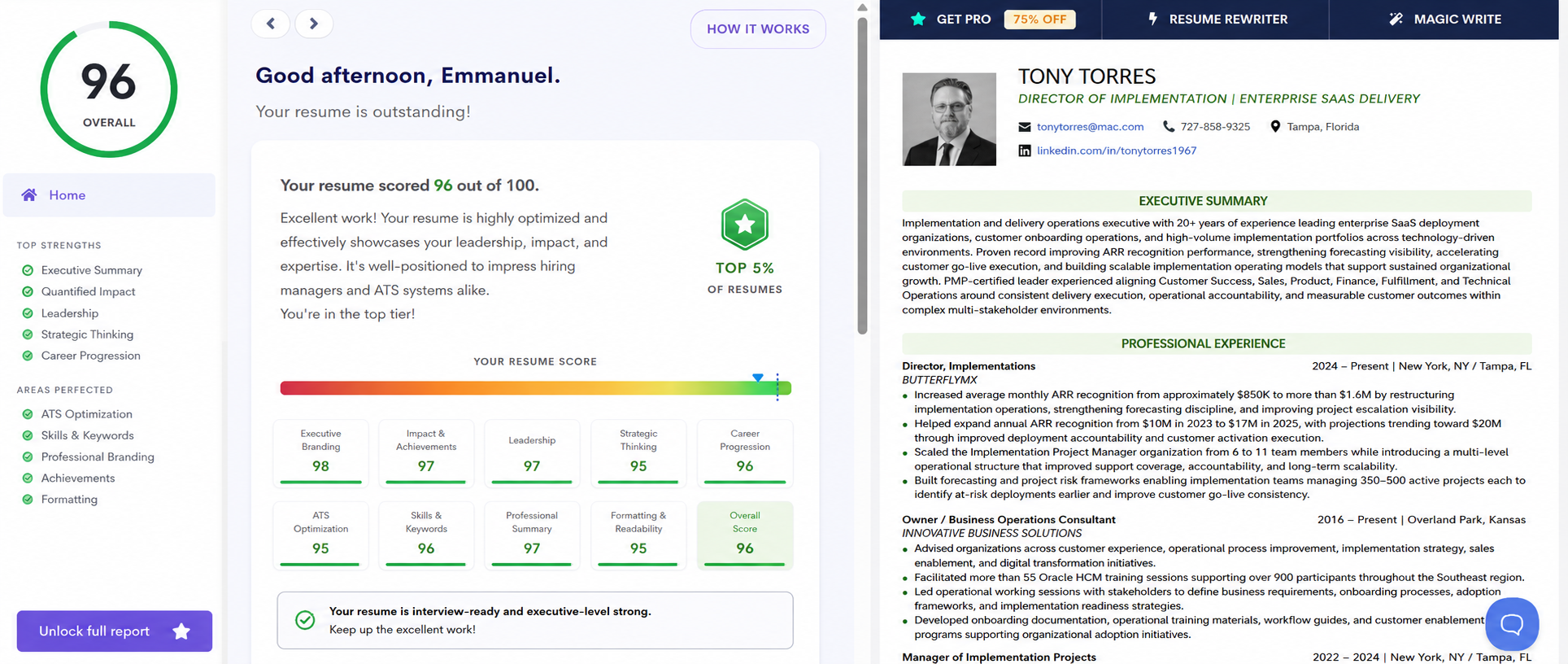
Task: Click the Owner / Business Operations Consultant title
Action: [x=1008, y=519]
